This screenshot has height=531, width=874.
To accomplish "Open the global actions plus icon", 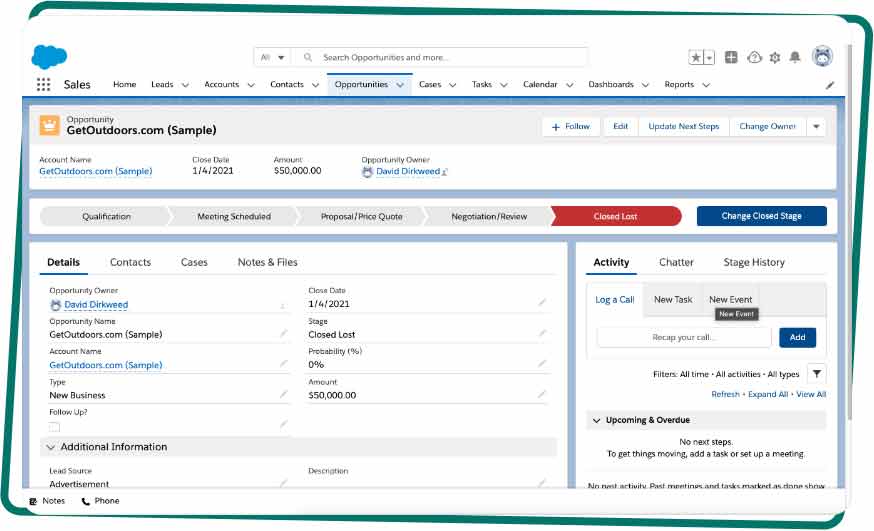I will click(x=731, y=58).
